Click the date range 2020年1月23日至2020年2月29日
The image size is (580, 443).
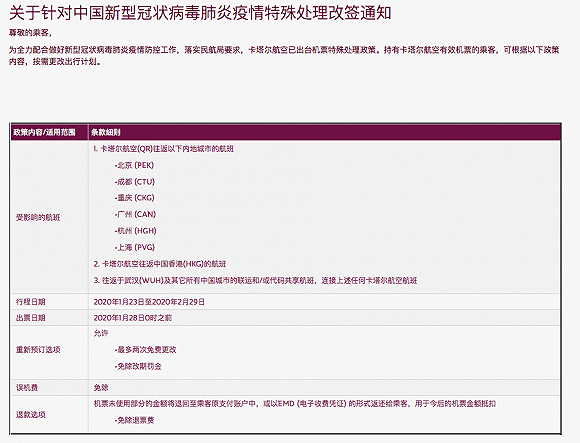149,302
